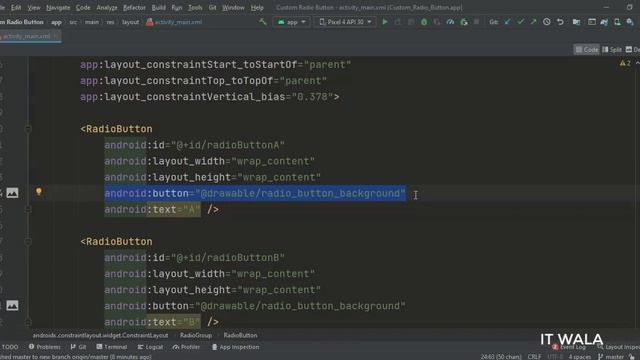Open the Git tool window tab

click(x=78, y=347)
